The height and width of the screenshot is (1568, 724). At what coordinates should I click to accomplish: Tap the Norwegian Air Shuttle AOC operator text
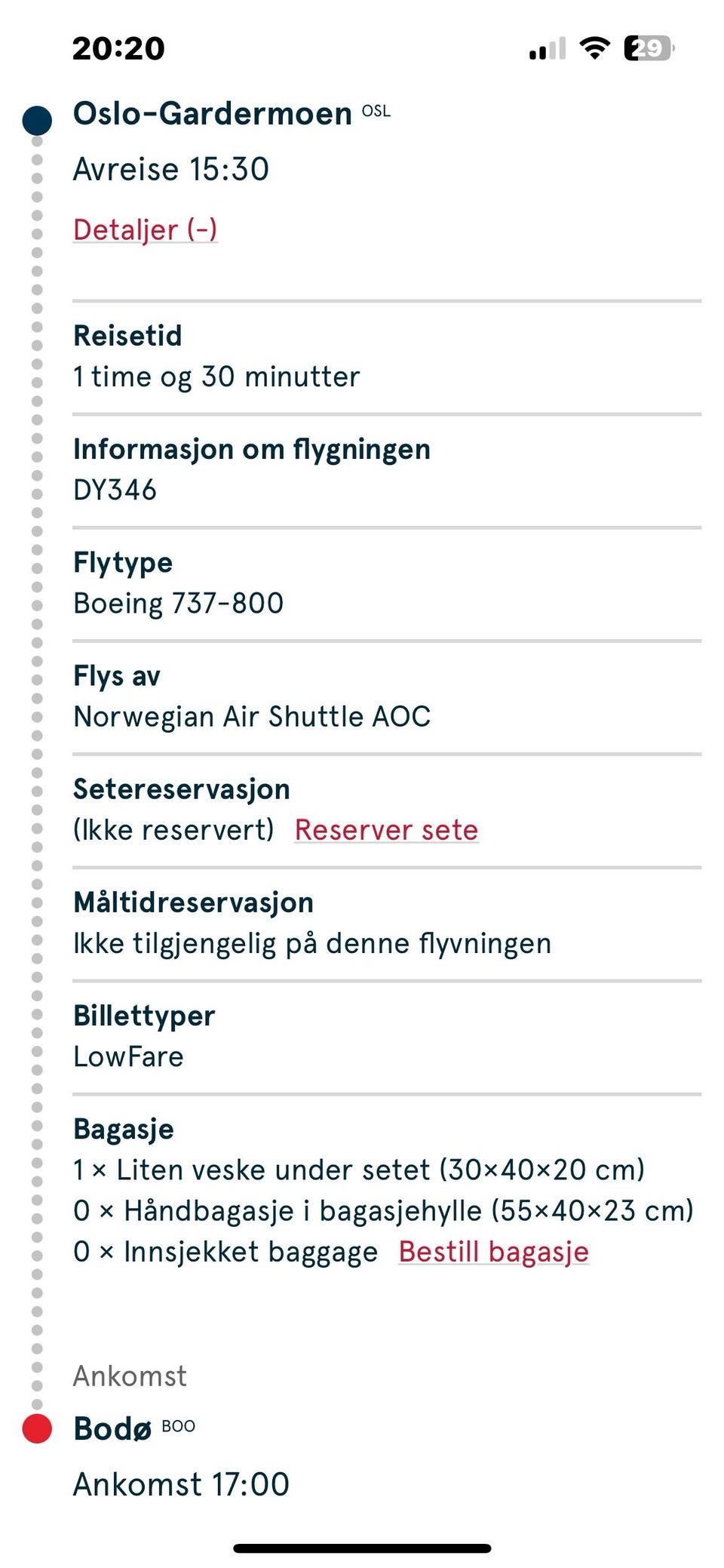click(x=252, y=717)
